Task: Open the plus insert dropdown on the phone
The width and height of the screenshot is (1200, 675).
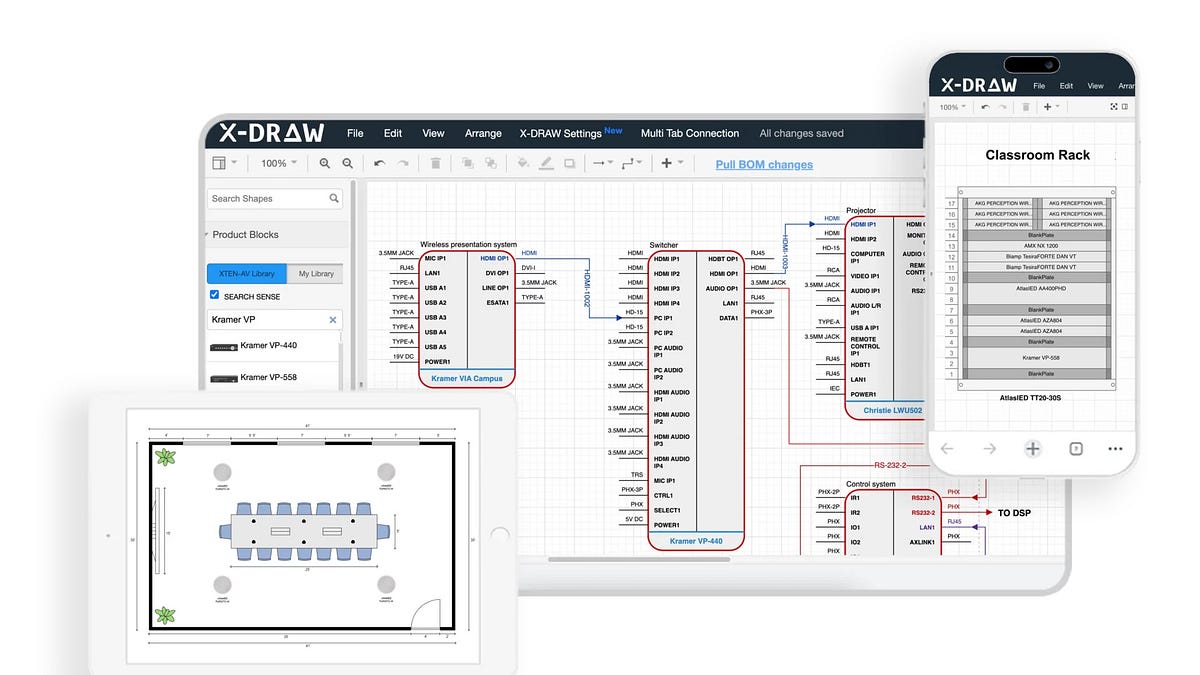Action: [x=1052, y=107]
